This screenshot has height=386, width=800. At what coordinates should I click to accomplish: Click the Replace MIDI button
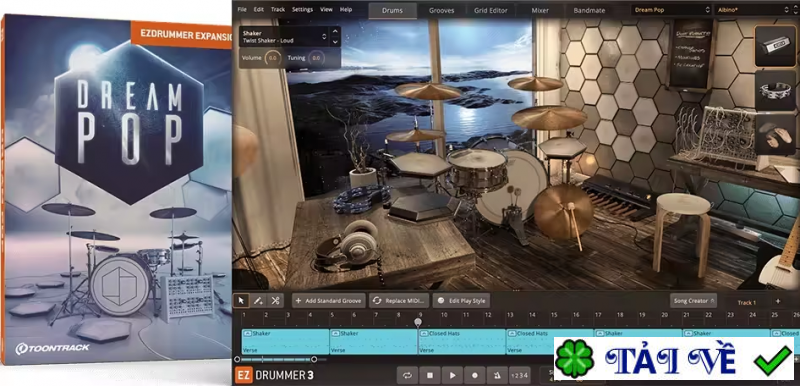(x=399, y=300)
